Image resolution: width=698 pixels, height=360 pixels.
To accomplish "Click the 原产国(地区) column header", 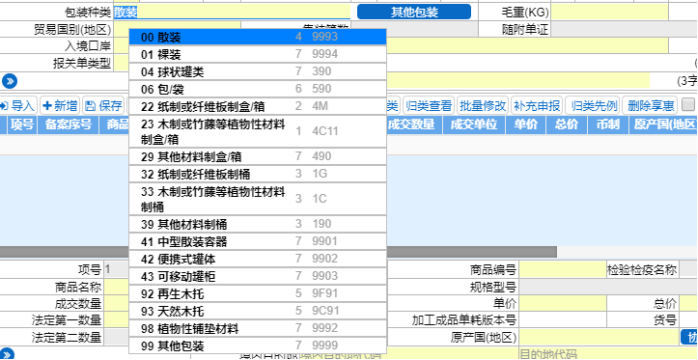I will pyautogui.click(x=663, y=125).
